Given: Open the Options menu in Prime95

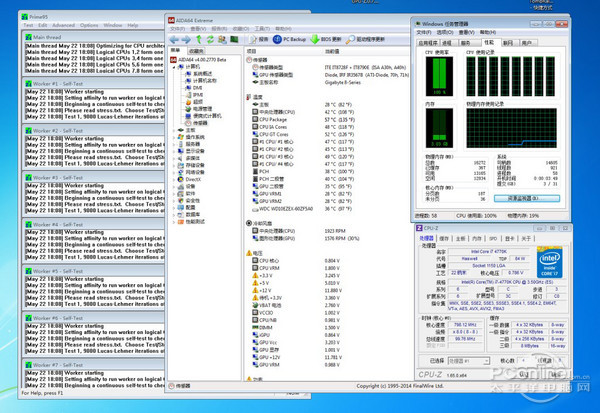Looking at the screenshot, I should (90, 23).
